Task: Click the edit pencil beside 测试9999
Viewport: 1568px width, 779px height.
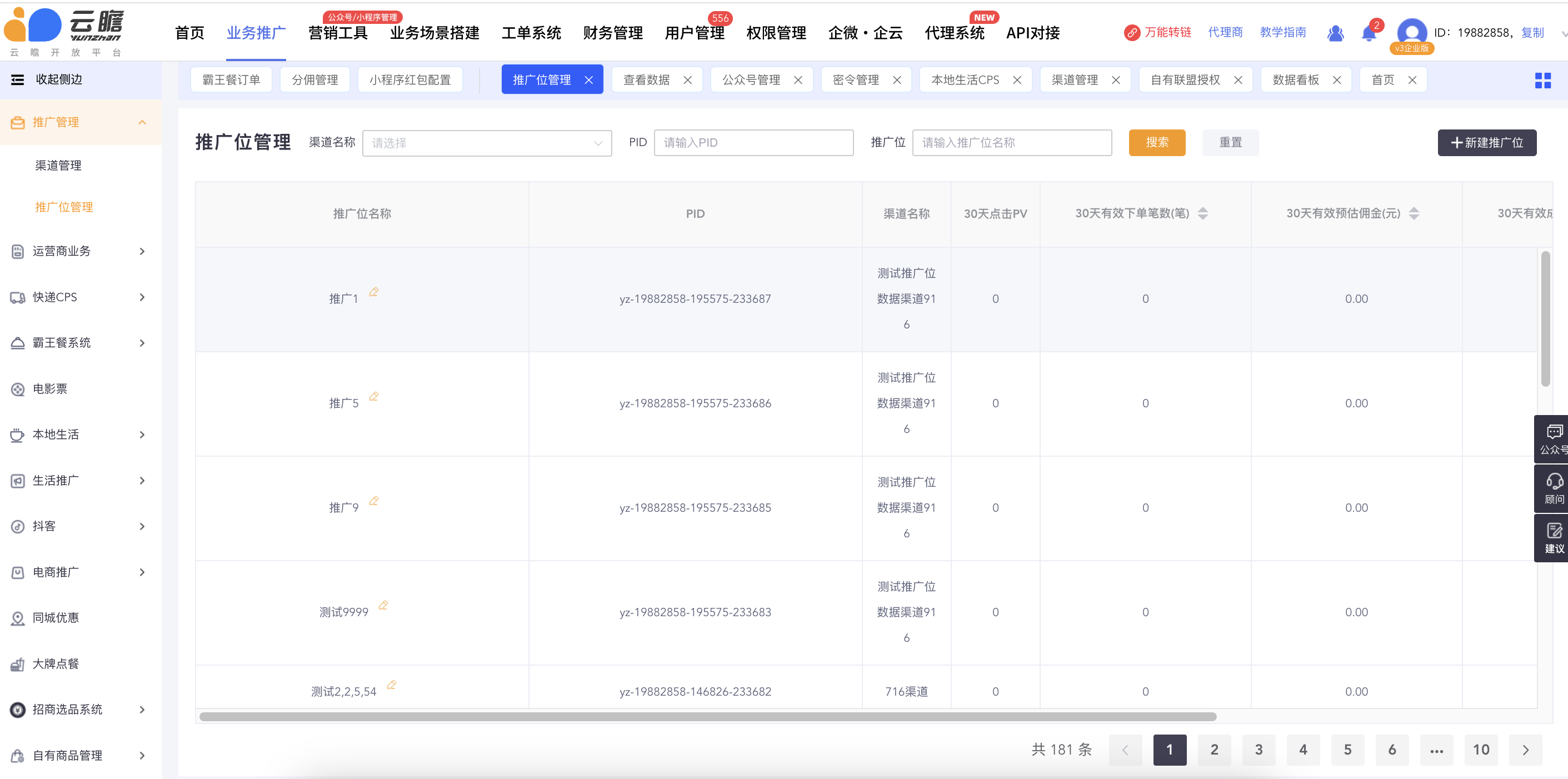Action: coord(383,605)
